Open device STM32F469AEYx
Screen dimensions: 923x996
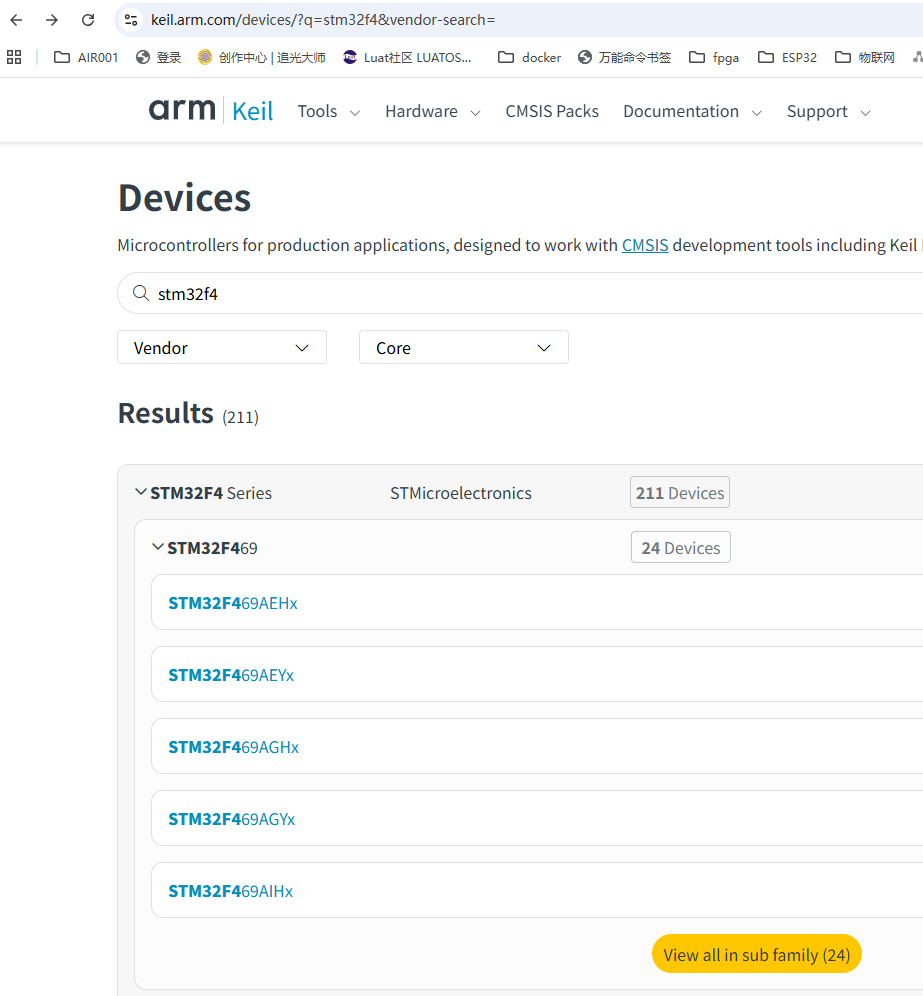[231, 675]
